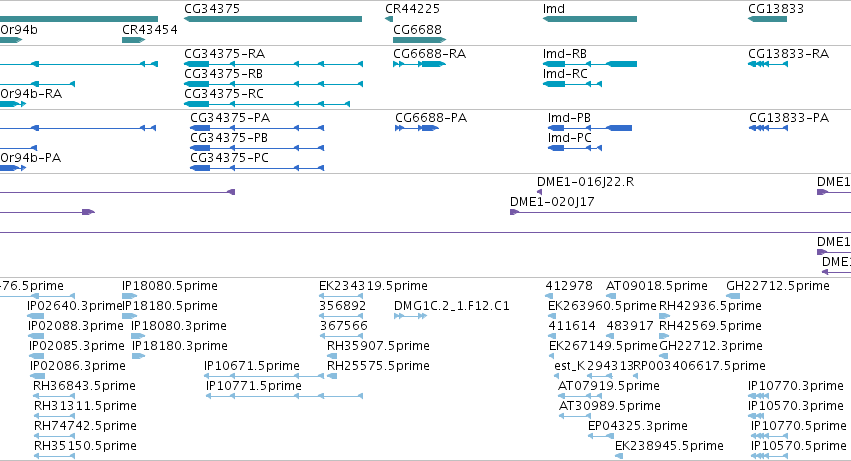Image resolution: width=851 pixels, height=461 pixels.
Task: Click EST RH35907.5prime
Action: [x=378, y=346]
